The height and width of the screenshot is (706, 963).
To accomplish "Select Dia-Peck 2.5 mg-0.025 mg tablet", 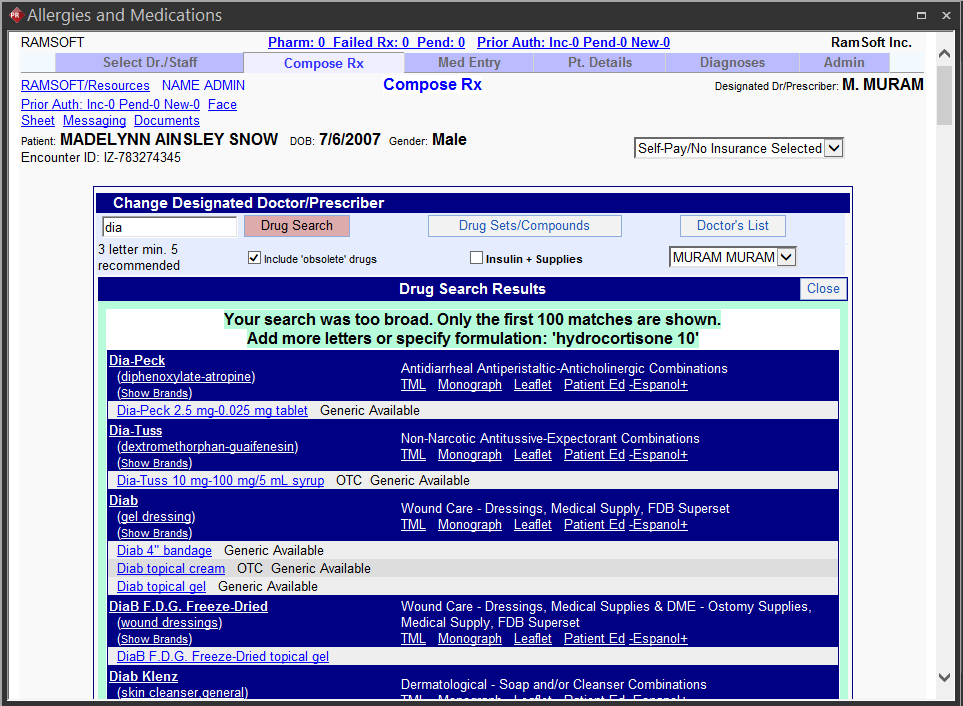I will tap(212, 411).
